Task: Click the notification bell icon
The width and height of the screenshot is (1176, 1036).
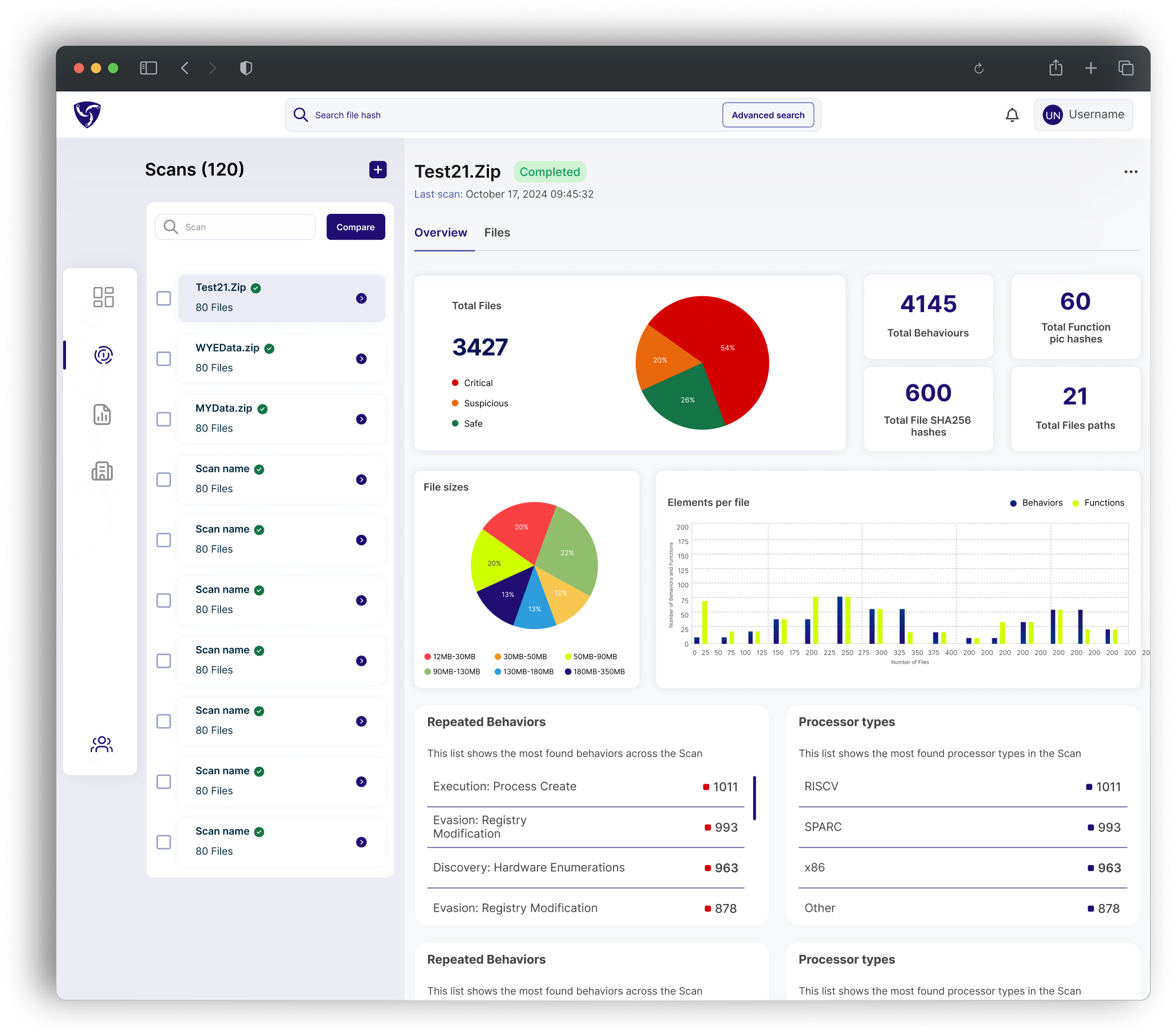Action: point(1012,115)
